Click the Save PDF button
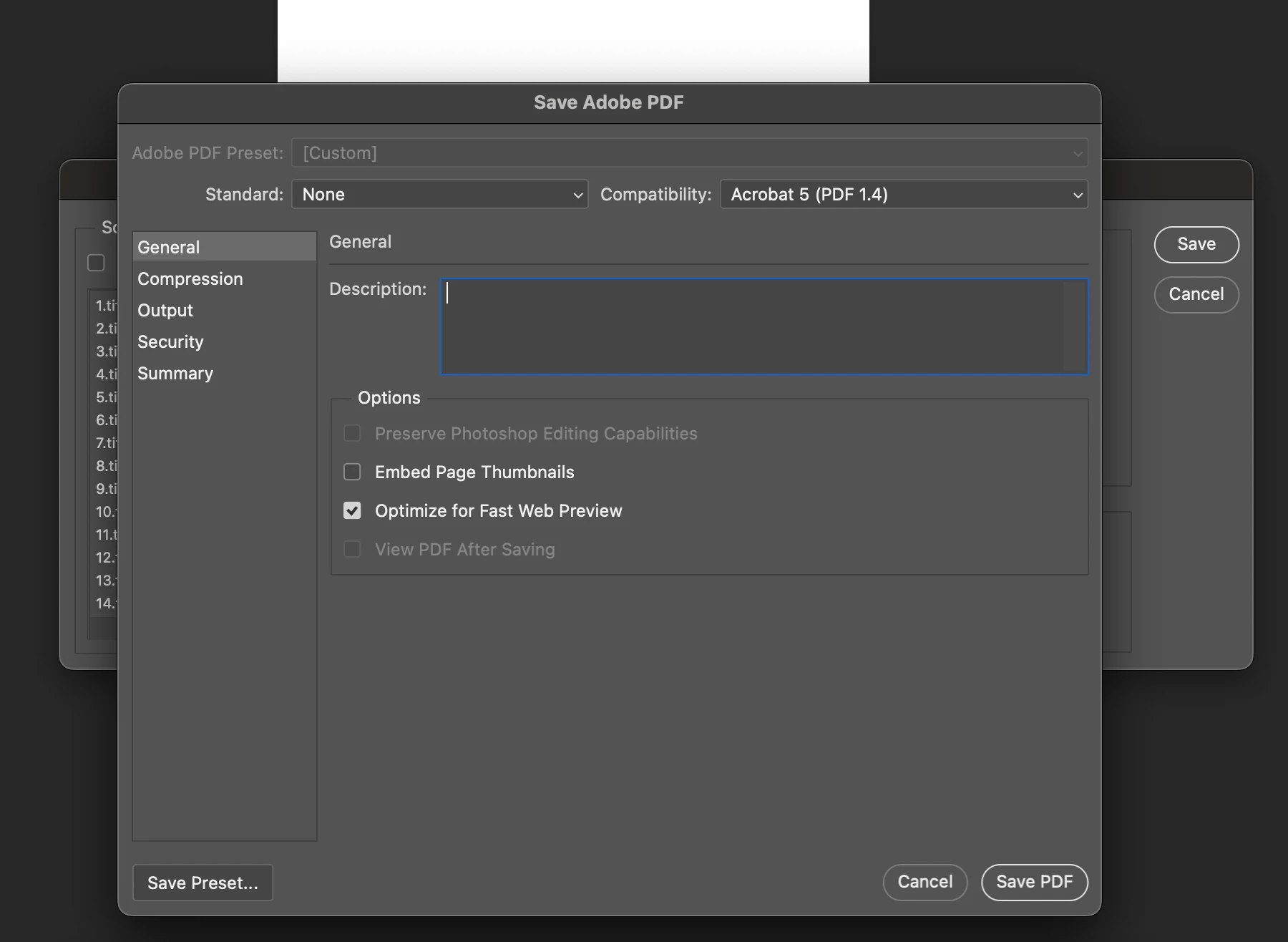1288x942 pixels. (1035, 882)
